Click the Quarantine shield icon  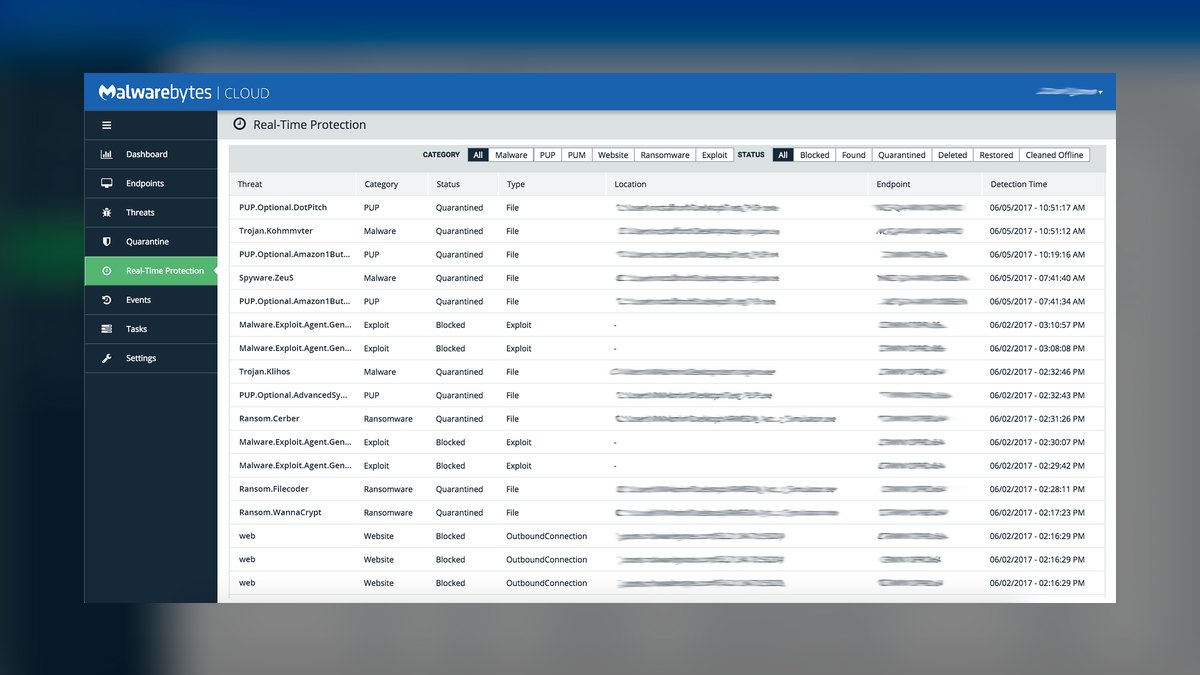(106, 241)
